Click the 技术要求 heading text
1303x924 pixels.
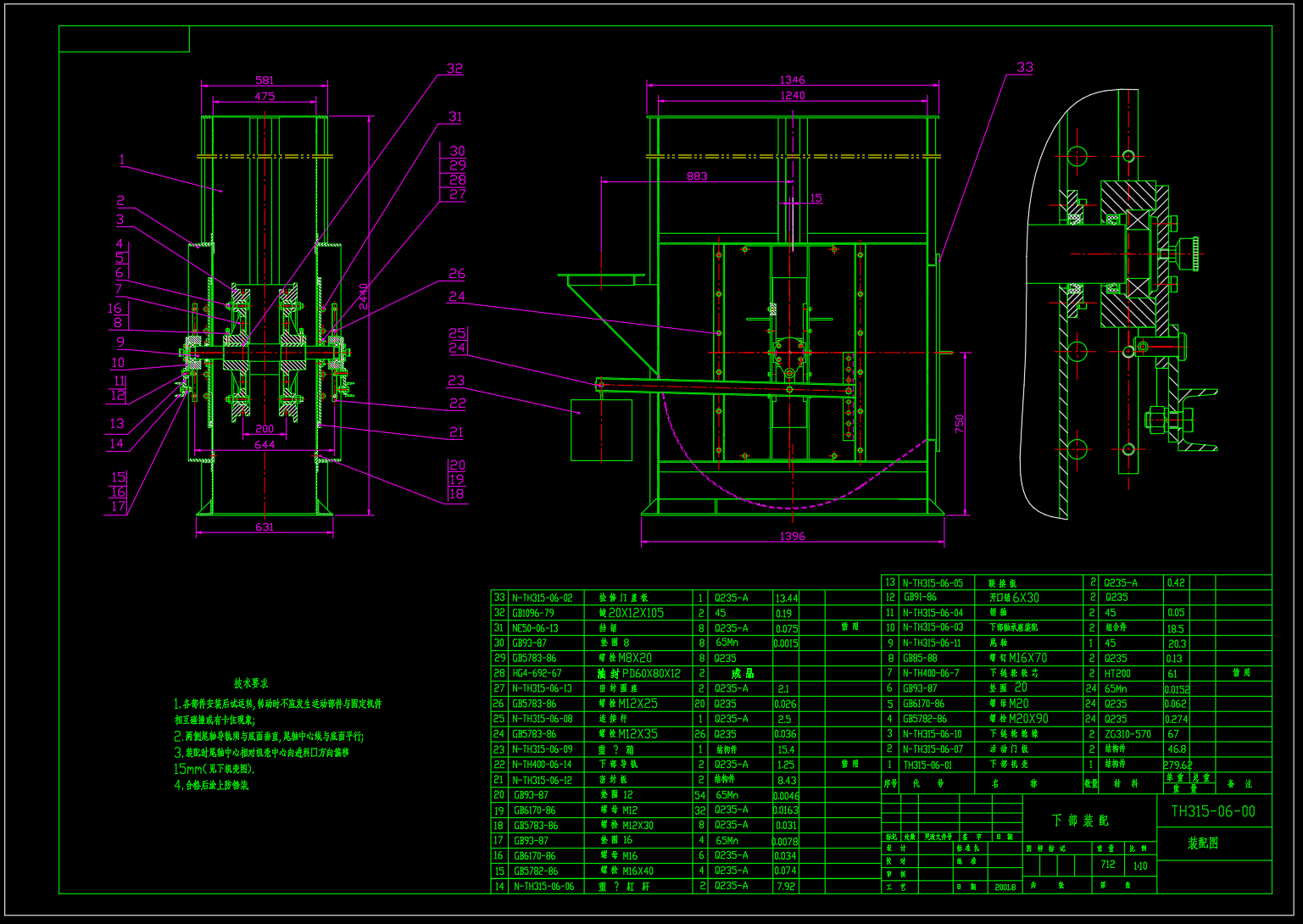click(251, 683)
